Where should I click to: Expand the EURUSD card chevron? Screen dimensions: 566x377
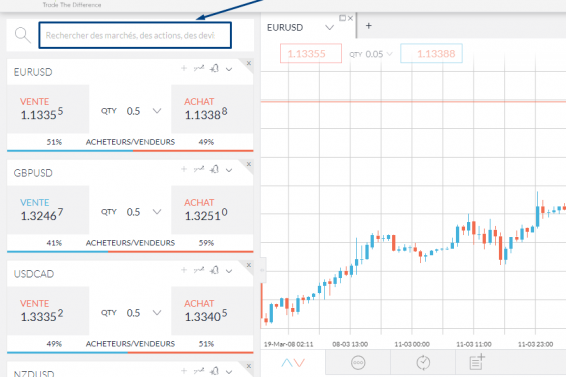click(229, 69)
